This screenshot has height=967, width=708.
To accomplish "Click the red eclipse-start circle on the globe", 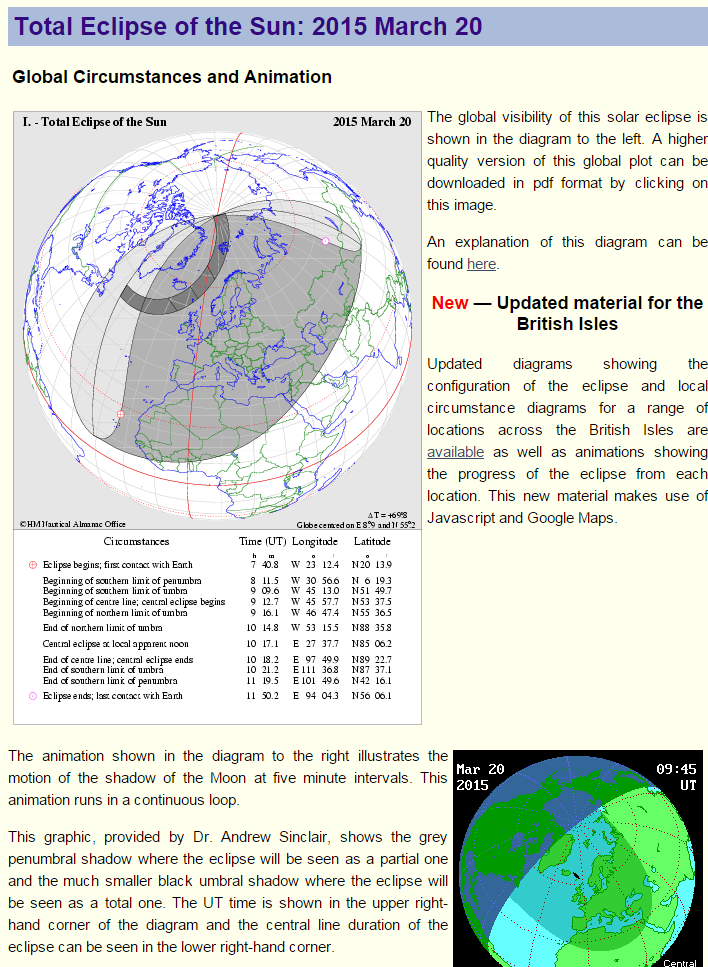I will [x=121, y=414].
